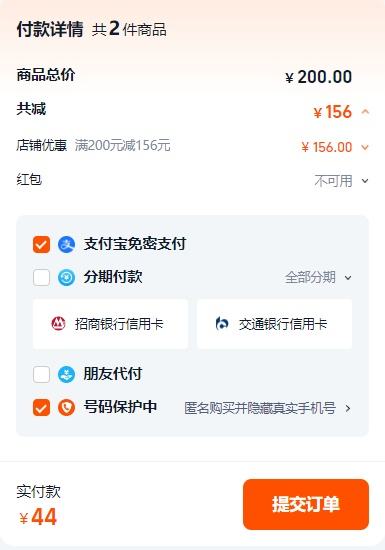
Task: Check the 朋友代付 checkbox
Action: 41,374
